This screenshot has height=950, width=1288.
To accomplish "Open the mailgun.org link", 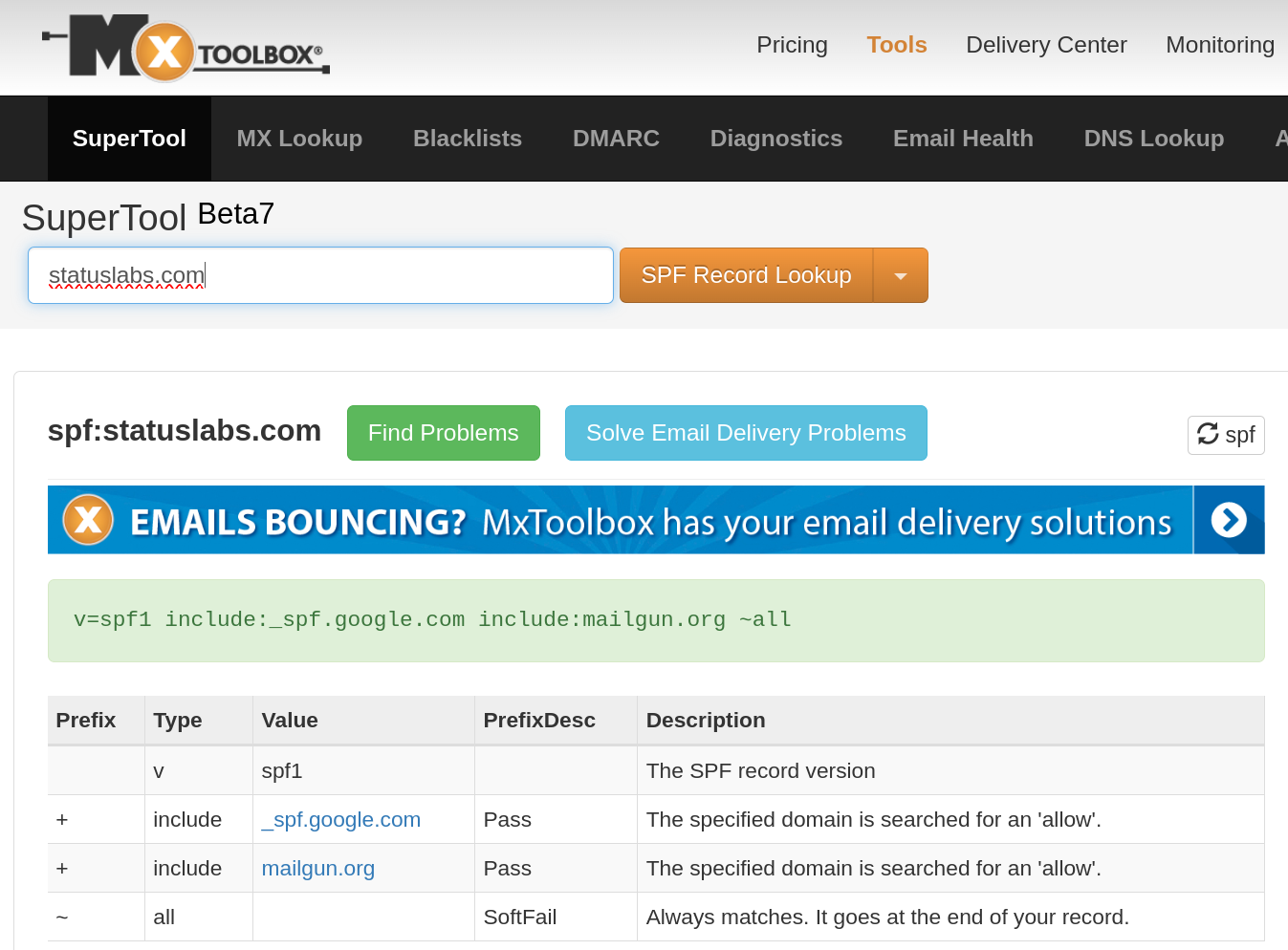I will coord(318,869).
